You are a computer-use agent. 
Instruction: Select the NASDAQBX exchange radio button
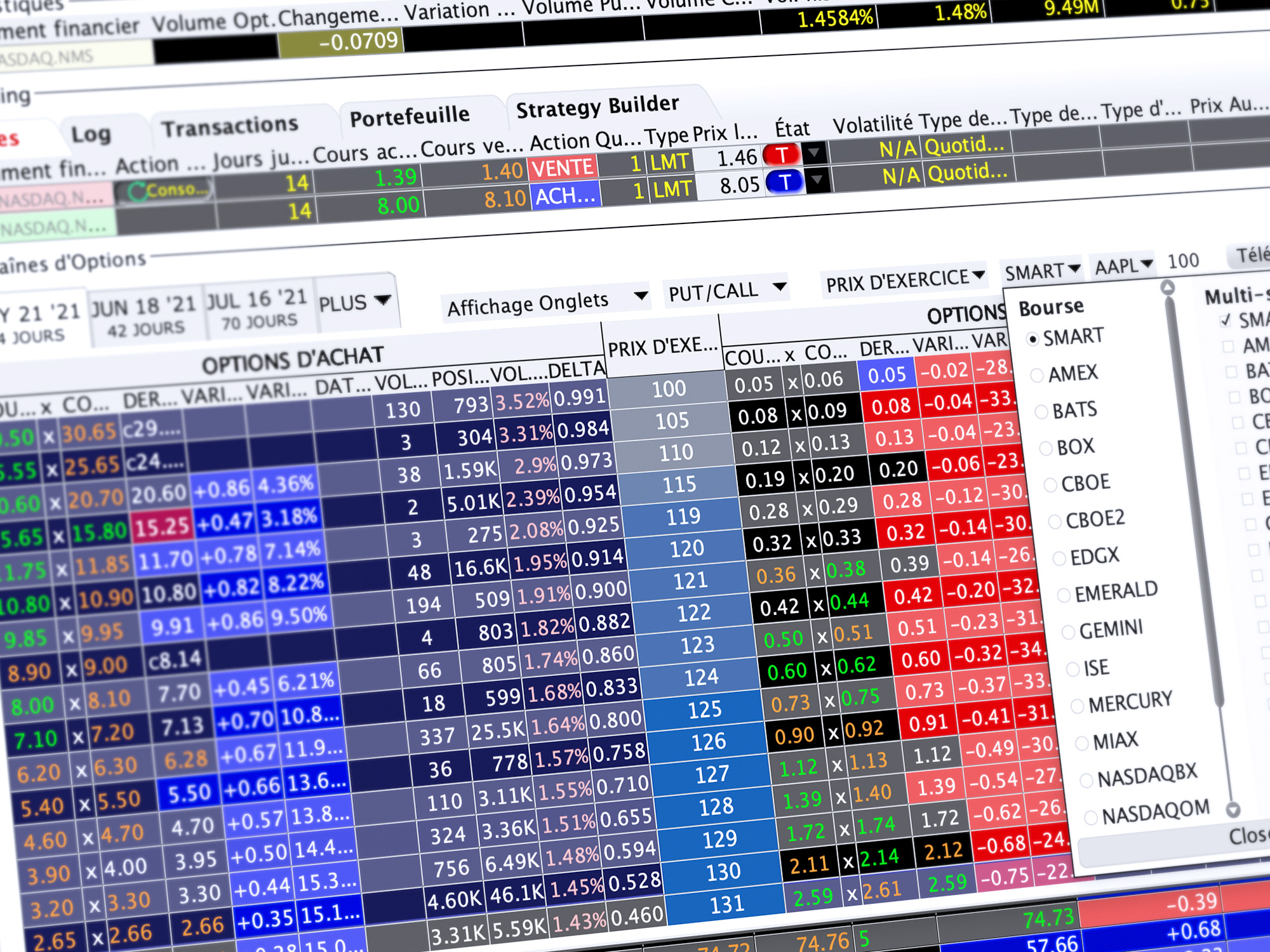click(1086, 780)
